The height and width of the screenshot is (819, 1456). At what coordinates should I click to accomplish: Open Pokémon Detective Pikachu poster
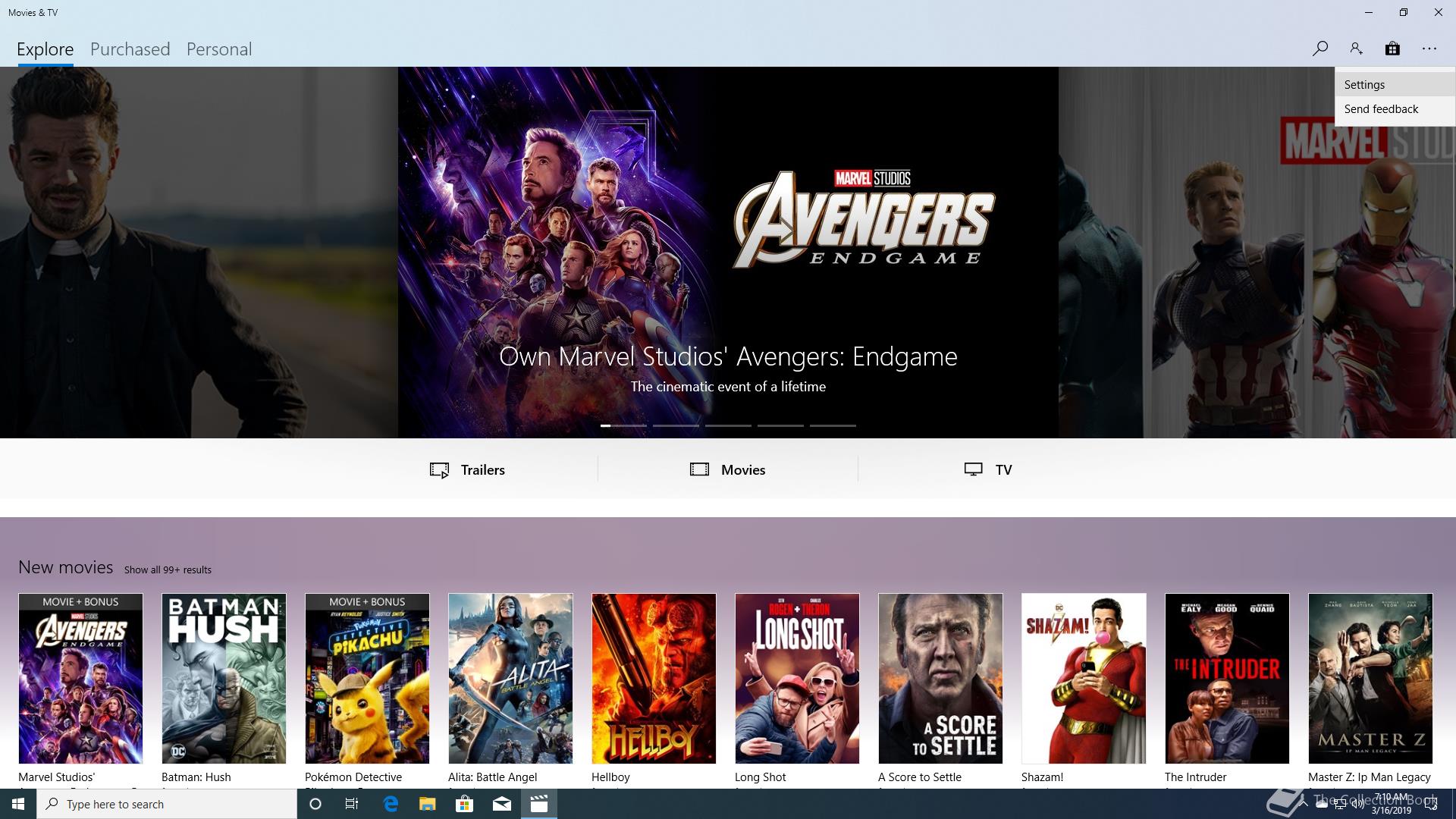click(367, 678)
